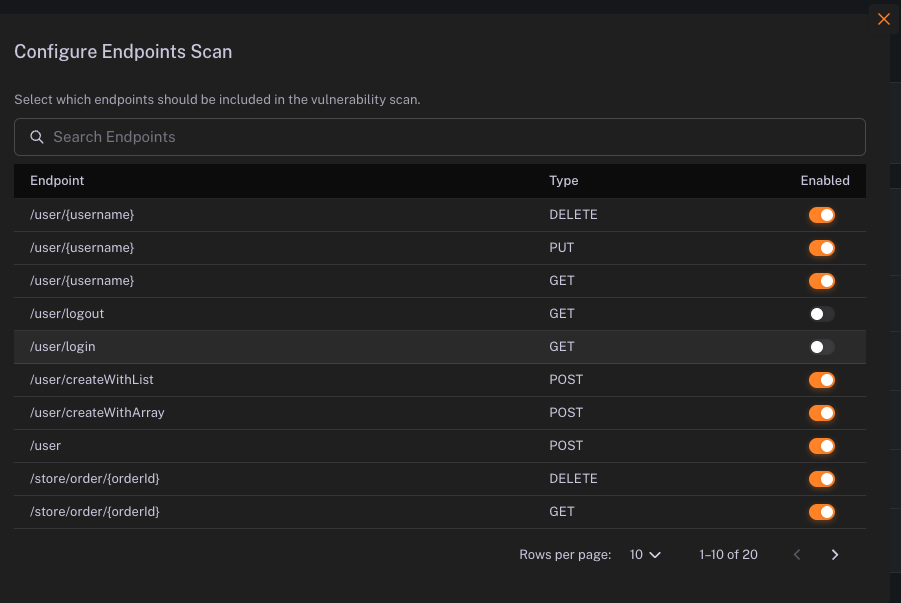This screenshot has width=901, height=603.
Task: Enable the /user/logout endpoint toggle
Action: [x=822, y=313]
